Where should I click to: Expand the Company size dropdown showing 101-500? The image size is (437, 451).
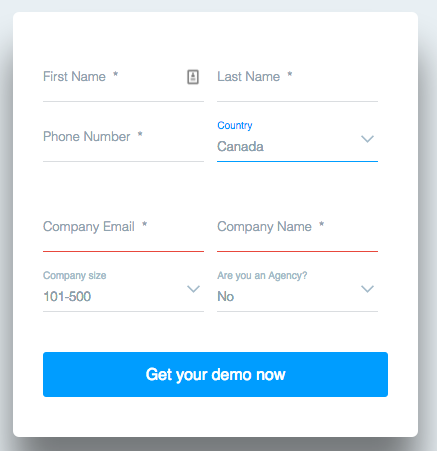click(123, 291)
